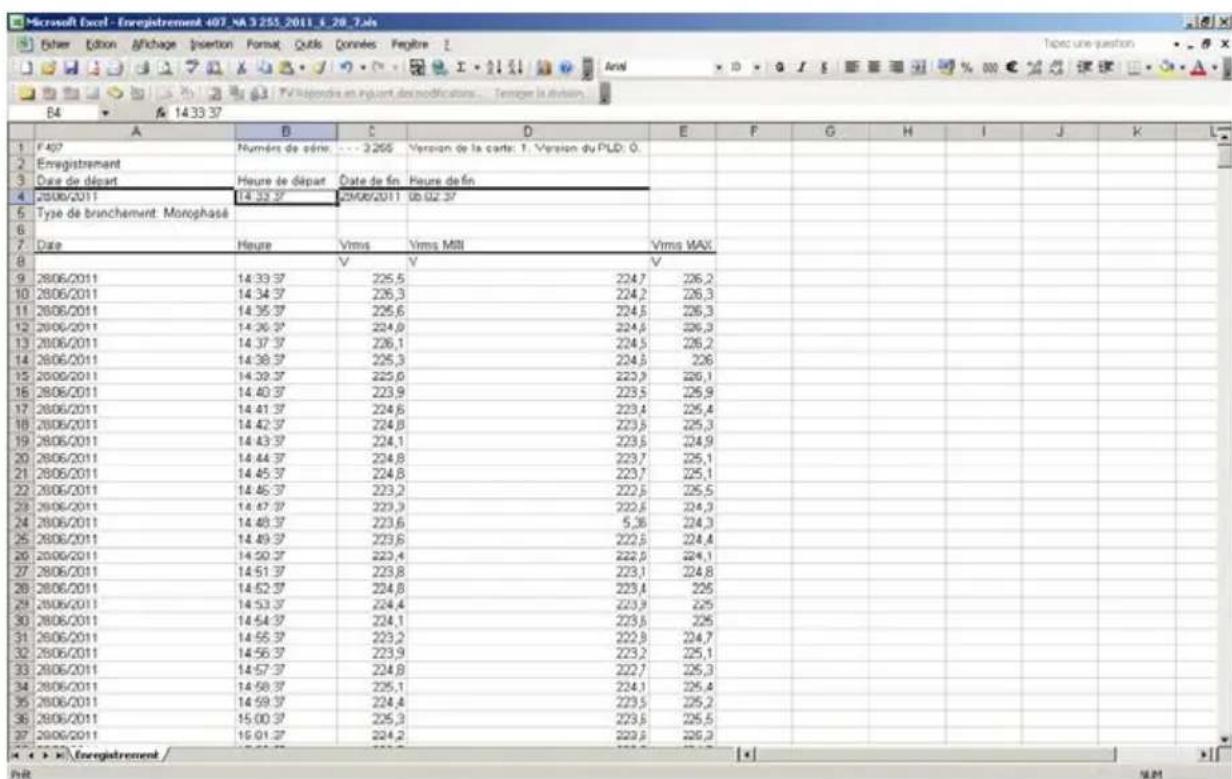Insert an AutoSum formula
Viewport: 1232px width, 779px height.
coord(461,67)
